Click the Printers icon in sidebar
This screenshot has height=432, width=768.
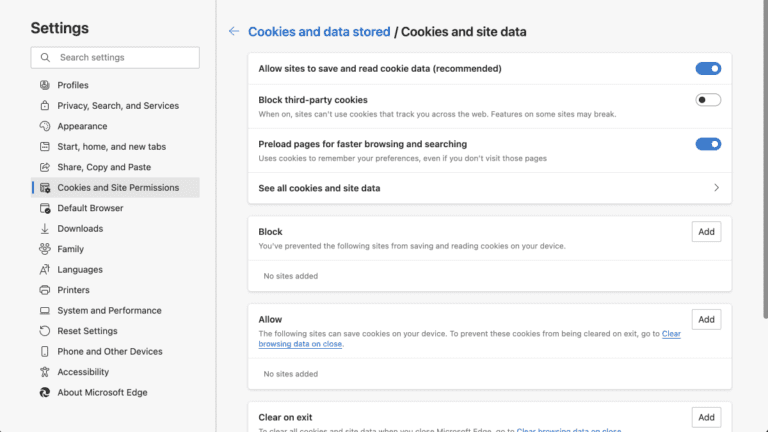point(45,290)
